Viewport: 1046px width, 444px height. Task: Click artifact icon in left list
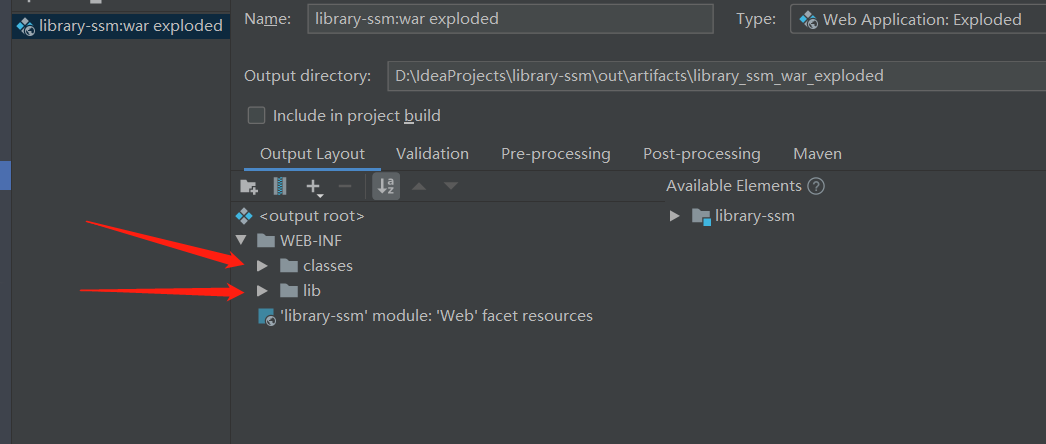pyautogui.click(x=26, y=27)
